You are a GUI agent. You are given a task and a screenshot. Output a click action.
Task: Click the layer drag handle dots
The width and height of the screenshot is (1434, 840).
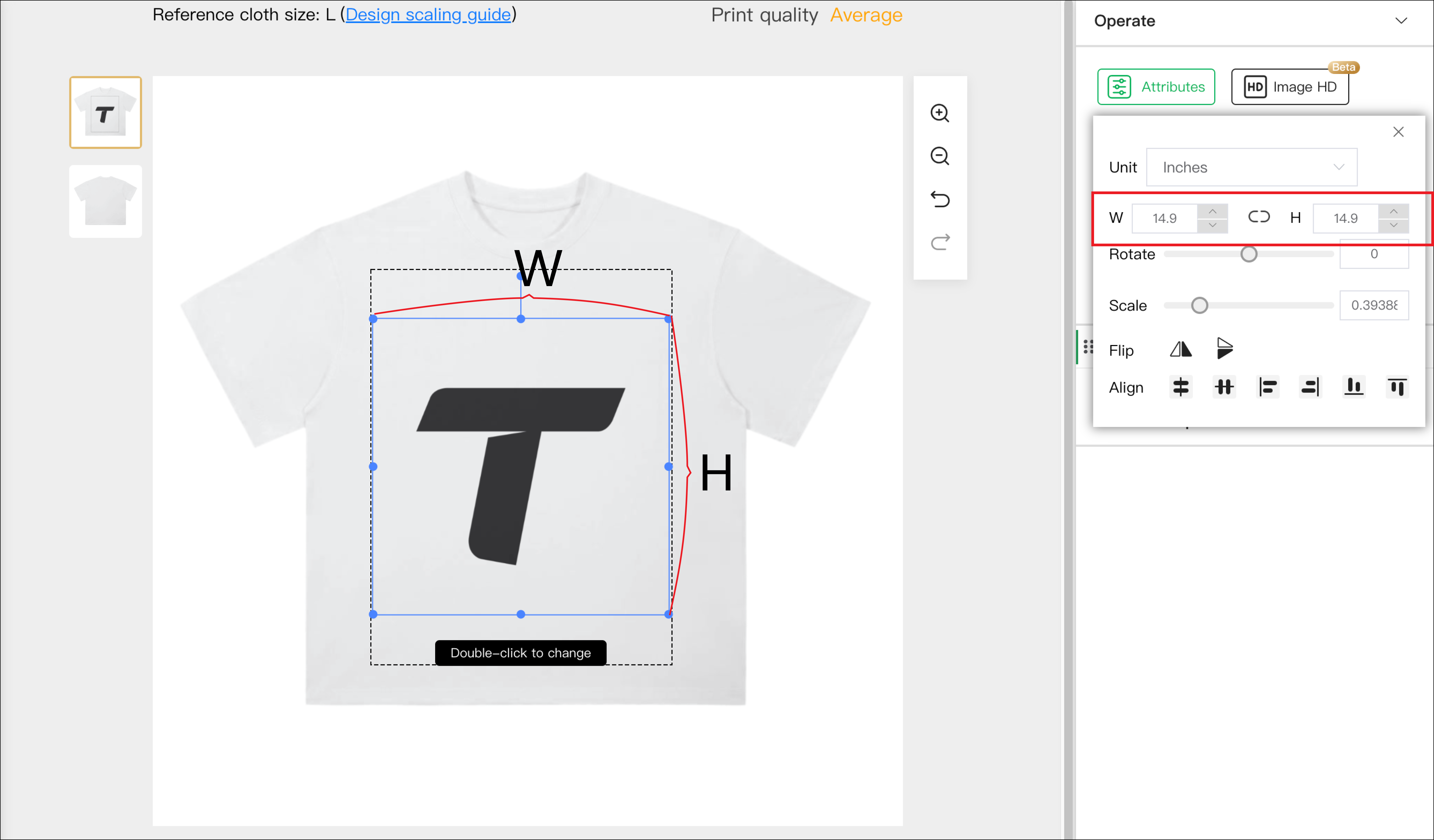pos(1088,346)
